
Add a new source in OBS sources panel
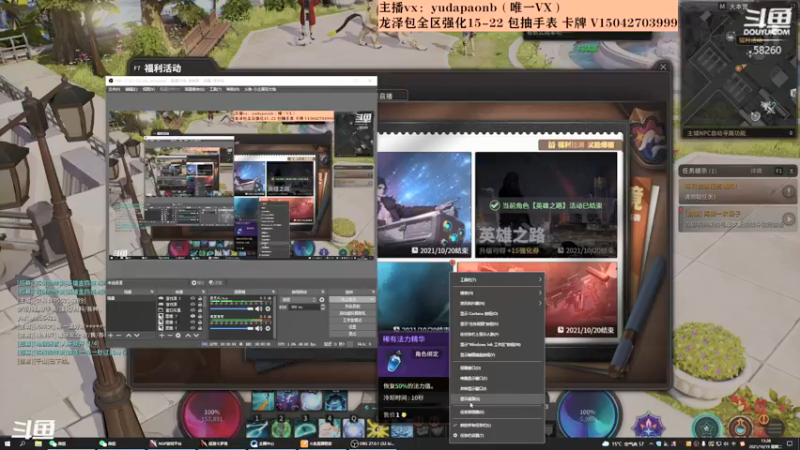[x=162, y=336]
